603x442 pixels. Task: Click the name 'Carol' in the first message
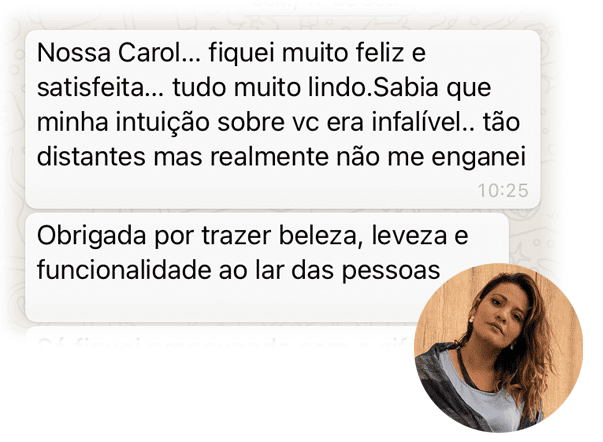(149, 53)
